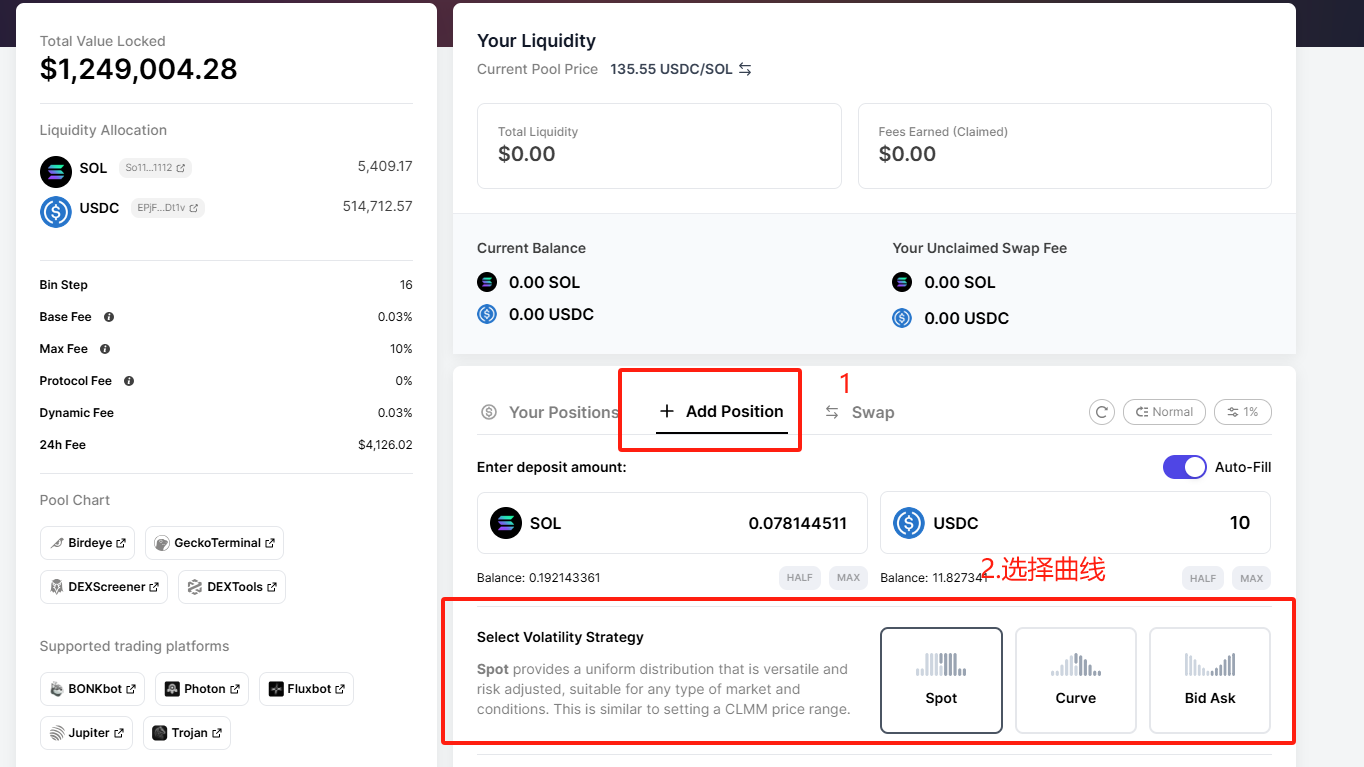Image resolution: width=1364 pixels, height=767 pixels.
Task: Switch to Your Positions tab
Action: (x=549, y=412)
